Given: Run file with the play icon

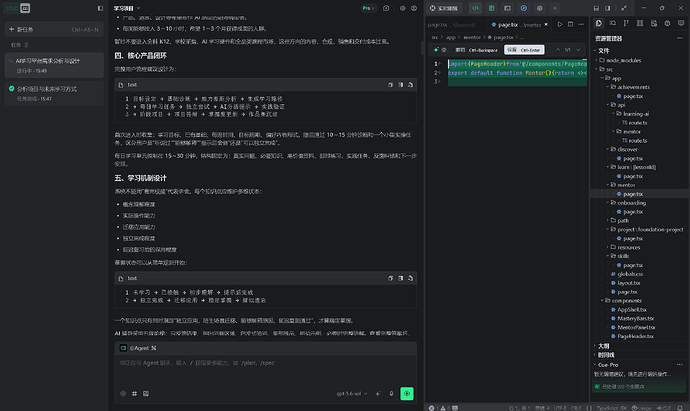Looking at the screenshot, I should point(560,25).
